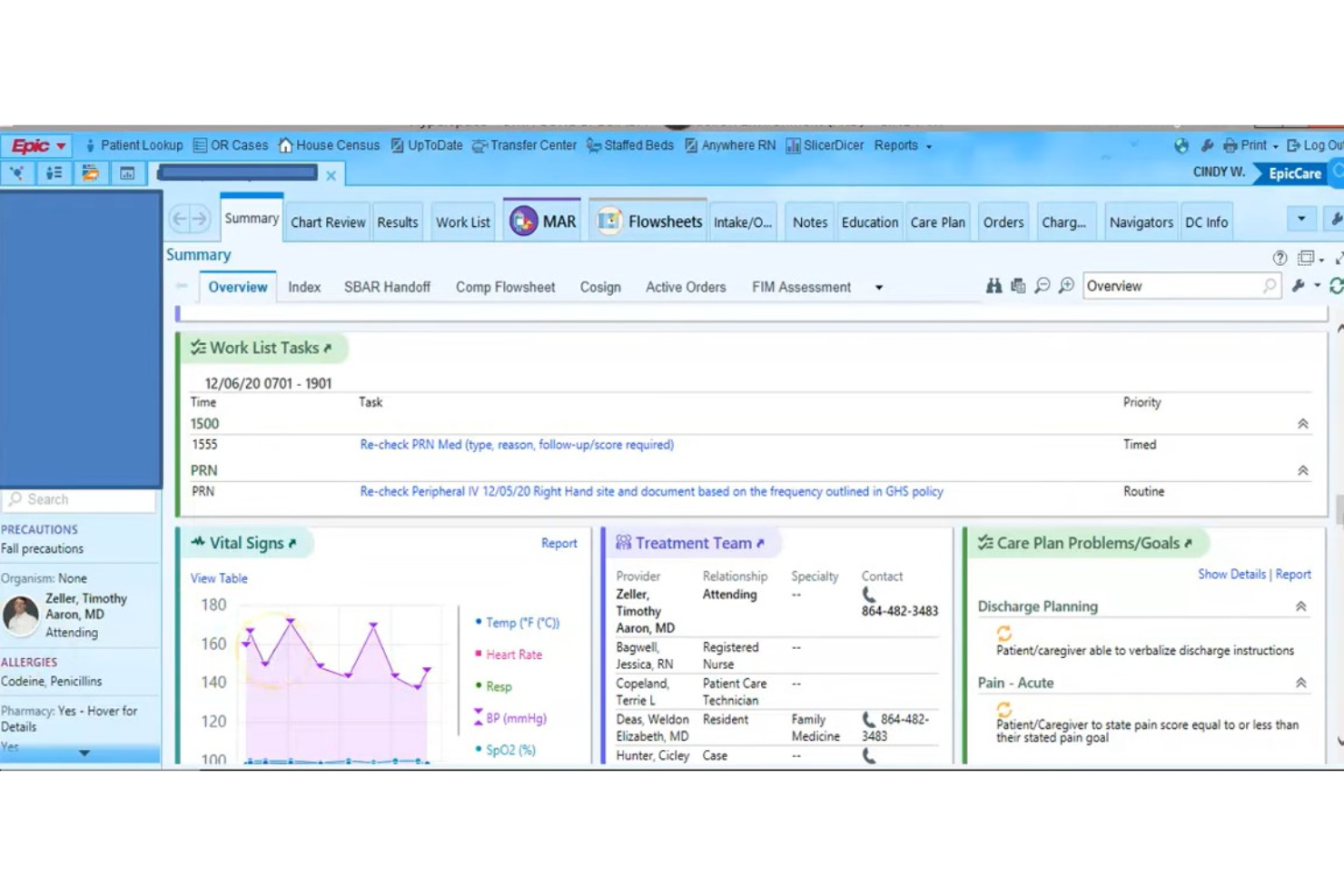
Task: Click Show Details in Care Plan
Action: point(1231,574)
